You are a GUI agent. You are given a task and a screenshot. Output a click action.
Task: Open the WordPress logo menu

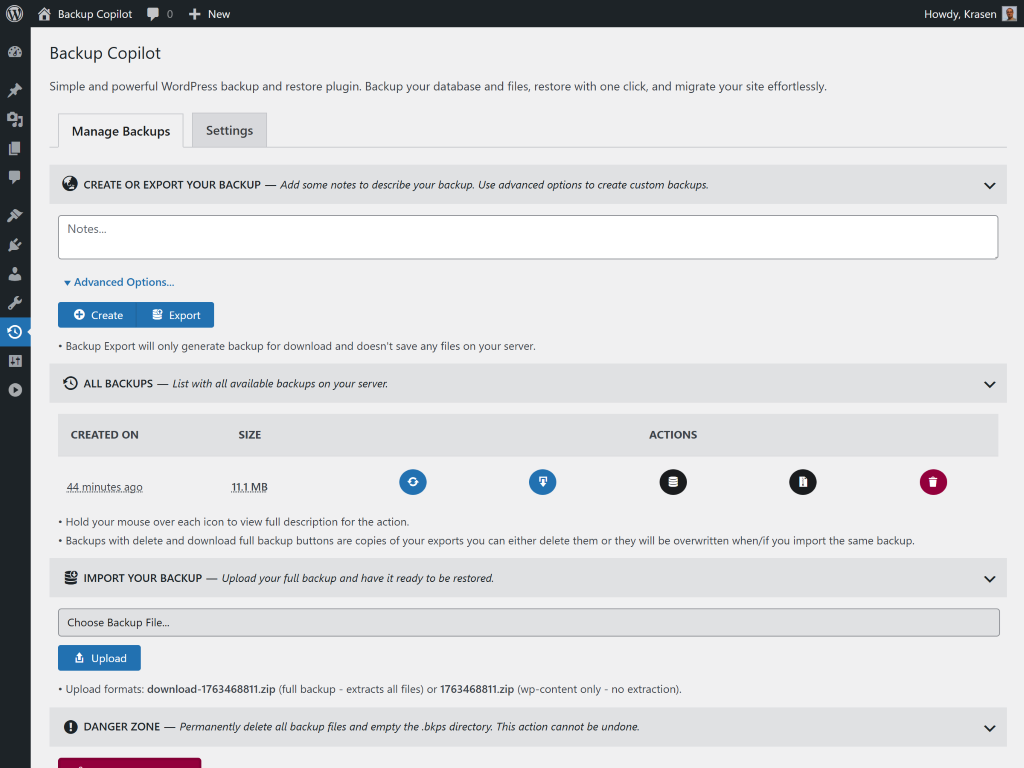14,14
